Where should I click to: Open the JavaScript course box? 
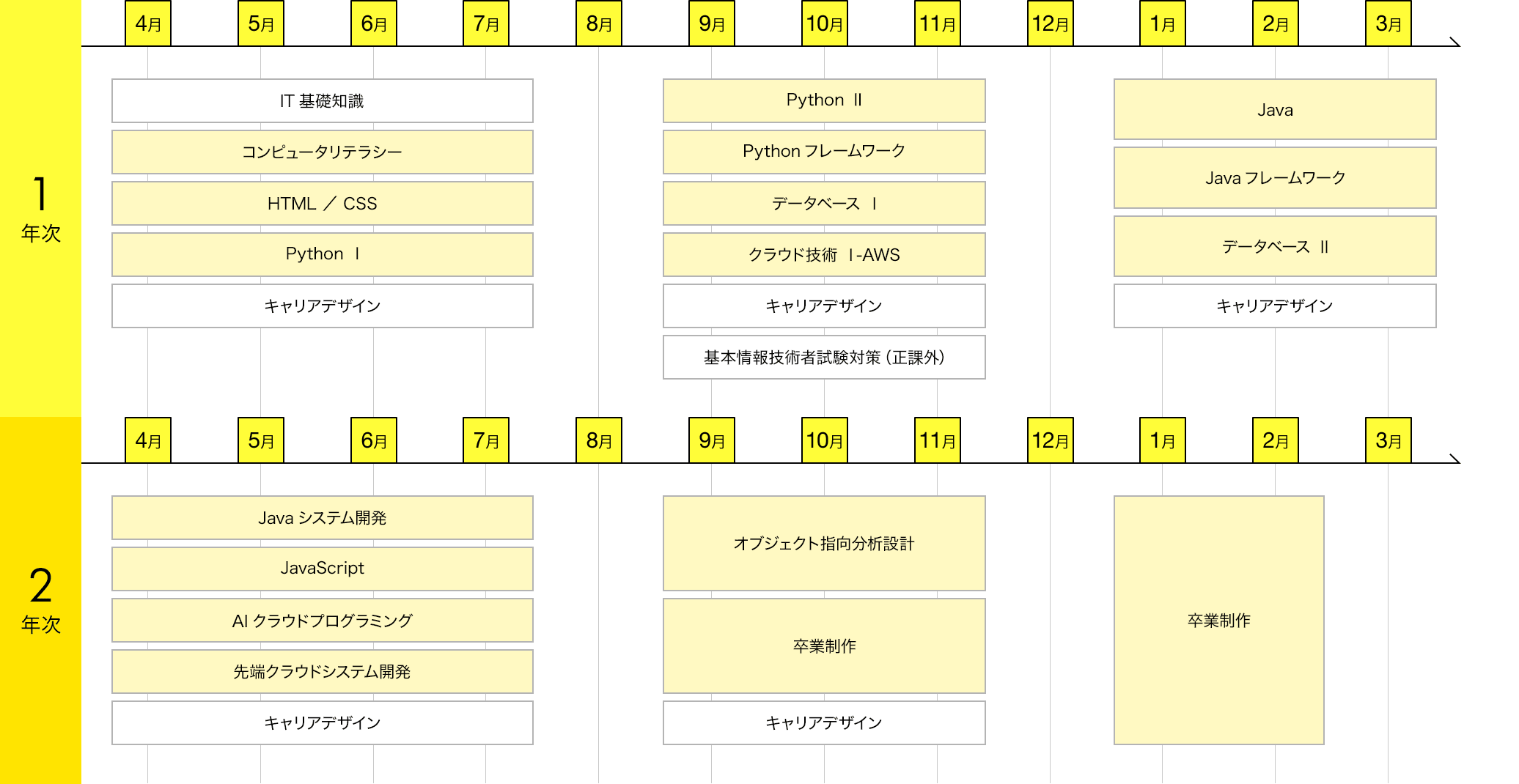322,569
